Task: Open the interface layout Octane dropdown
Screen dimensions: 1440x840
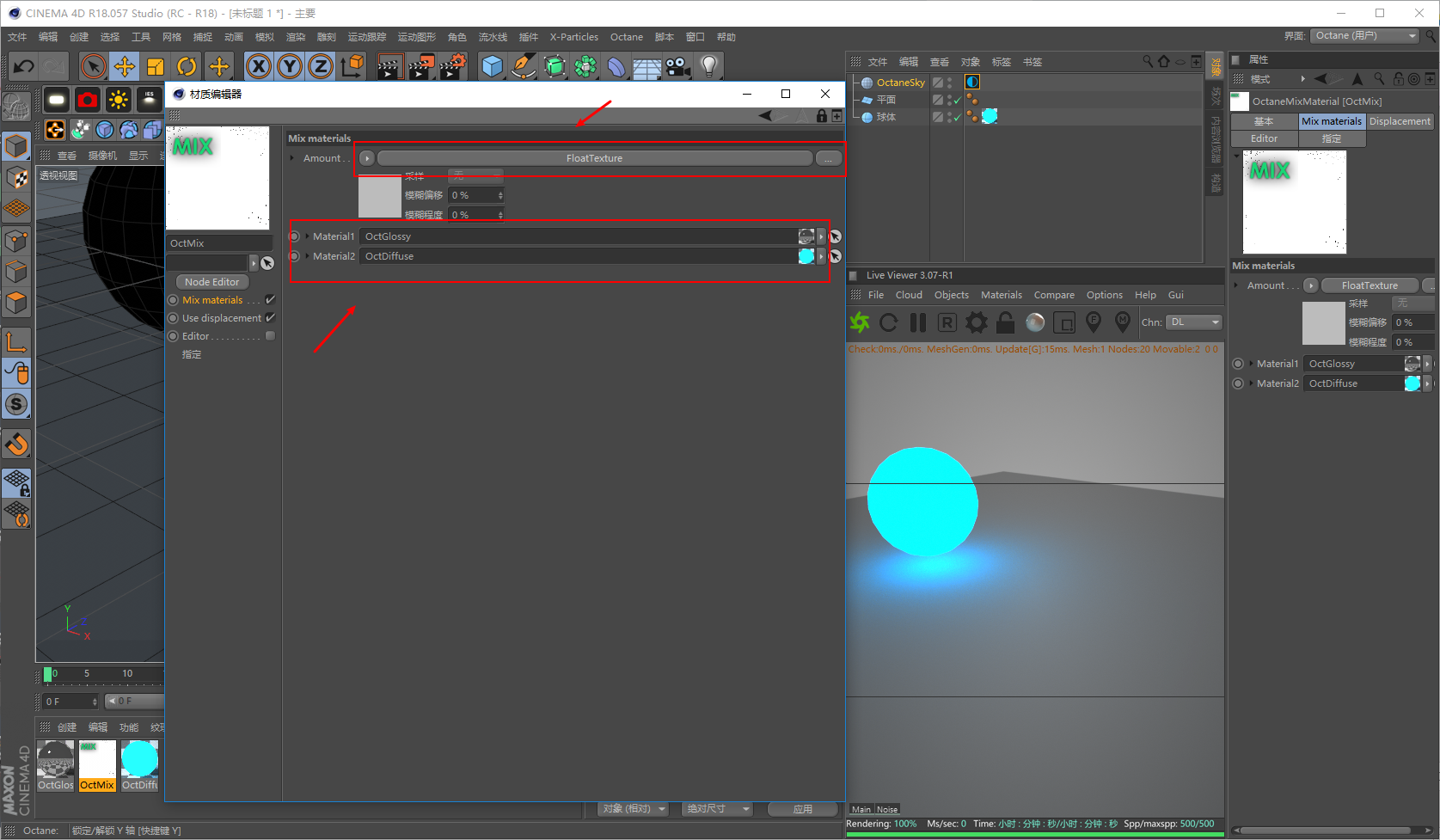Action: [x=1365, y=36]
